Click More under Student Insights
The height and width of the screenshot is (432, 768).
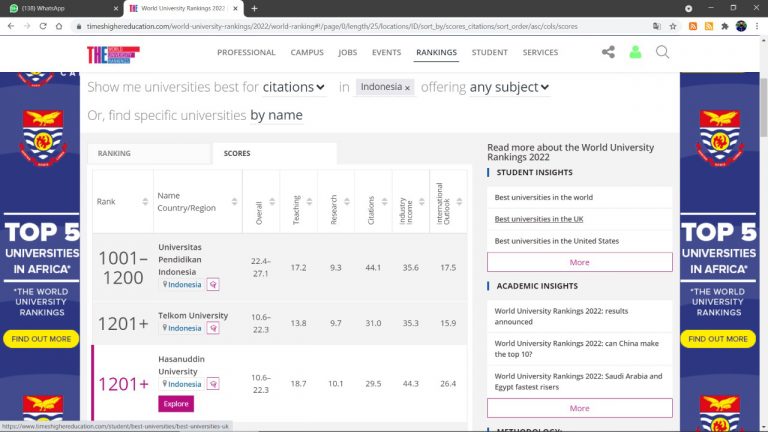click(x=579, y=263)
